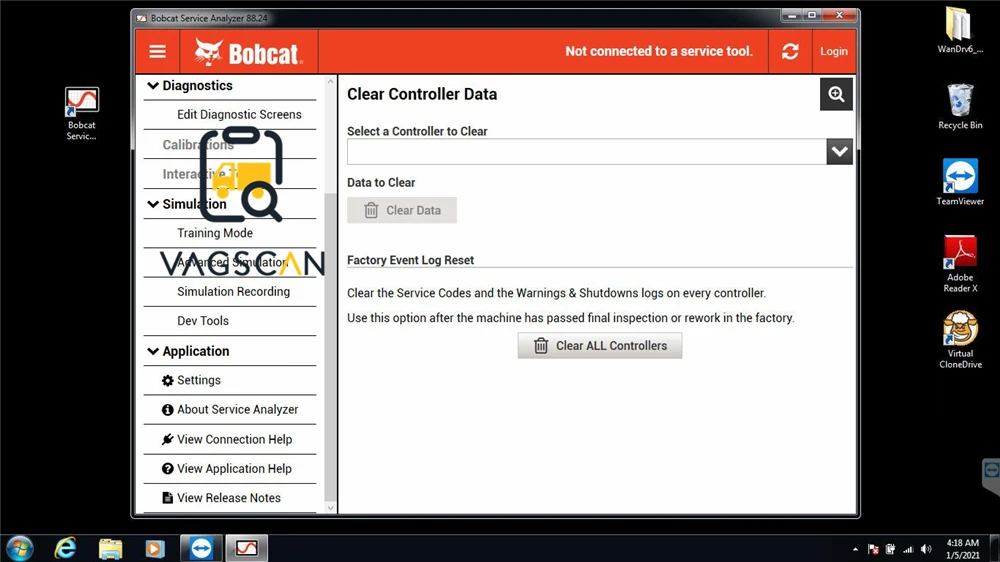Open Settings from sidebar
Screen dimensions: 1000x562
199,380
